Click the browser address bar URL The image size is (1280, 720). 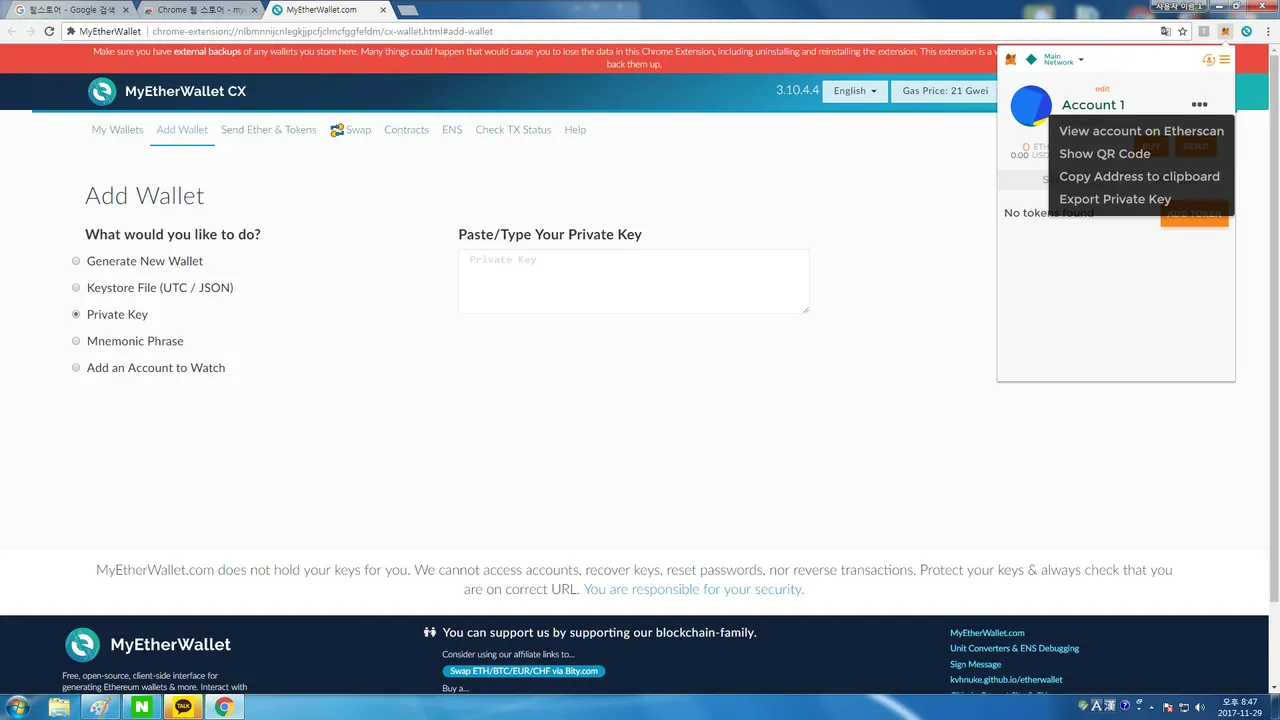(322, 32)
